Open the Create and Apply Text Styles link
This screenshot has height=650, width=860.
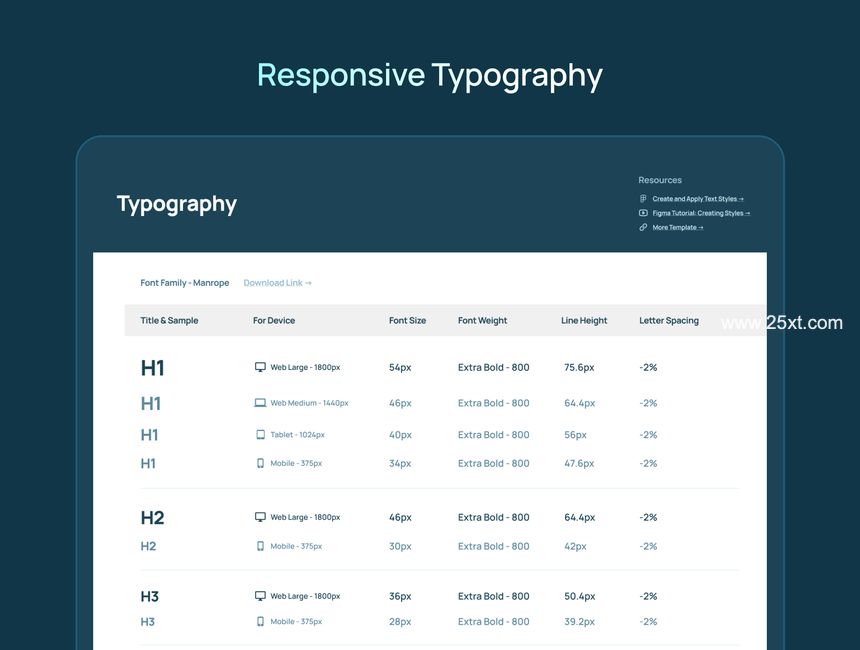(698, 199)
